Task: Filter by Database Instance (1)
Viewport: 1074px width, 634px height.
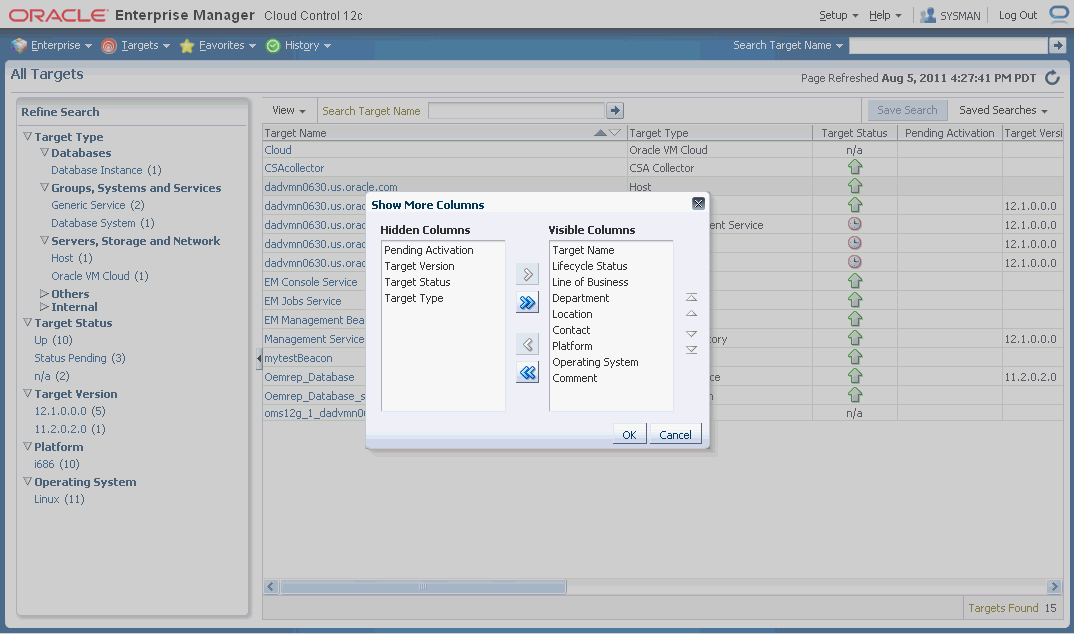Action: pos(106,170)
